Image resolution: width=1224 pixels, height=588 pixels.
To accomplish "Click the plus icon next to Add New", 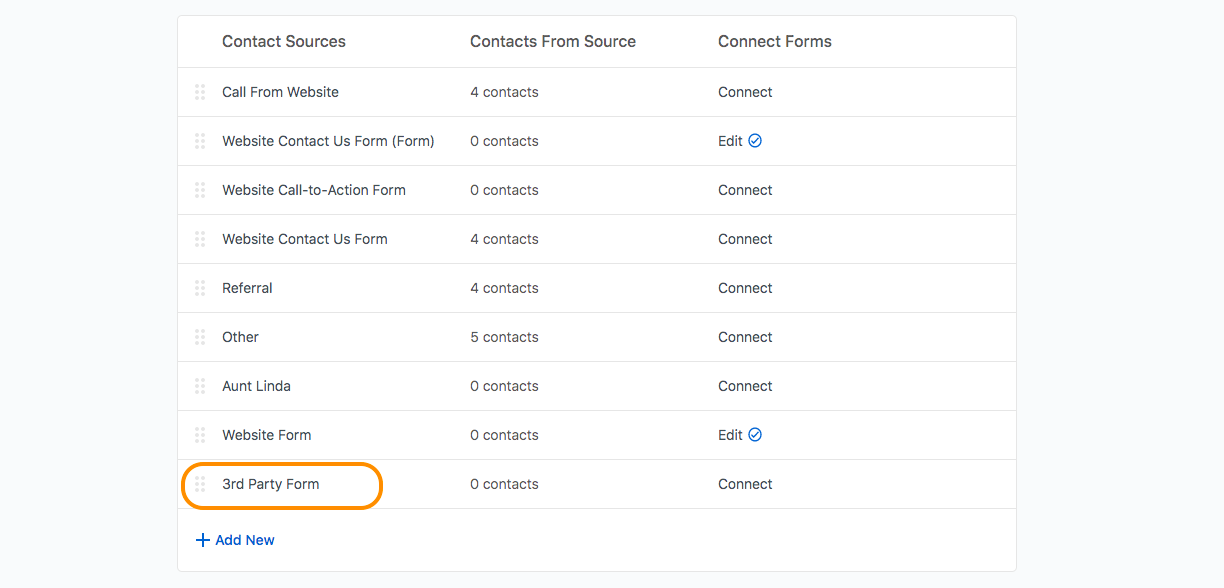I will (x=203, y=540).
